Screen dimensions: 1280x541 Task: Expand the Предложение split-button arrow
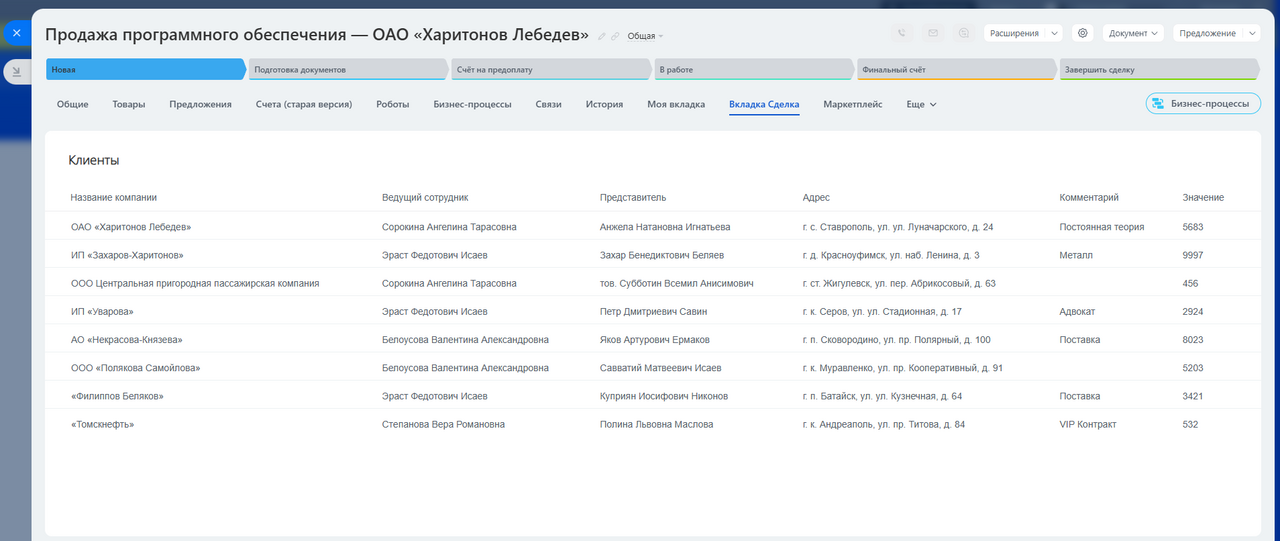click(x=1252, y=33)
